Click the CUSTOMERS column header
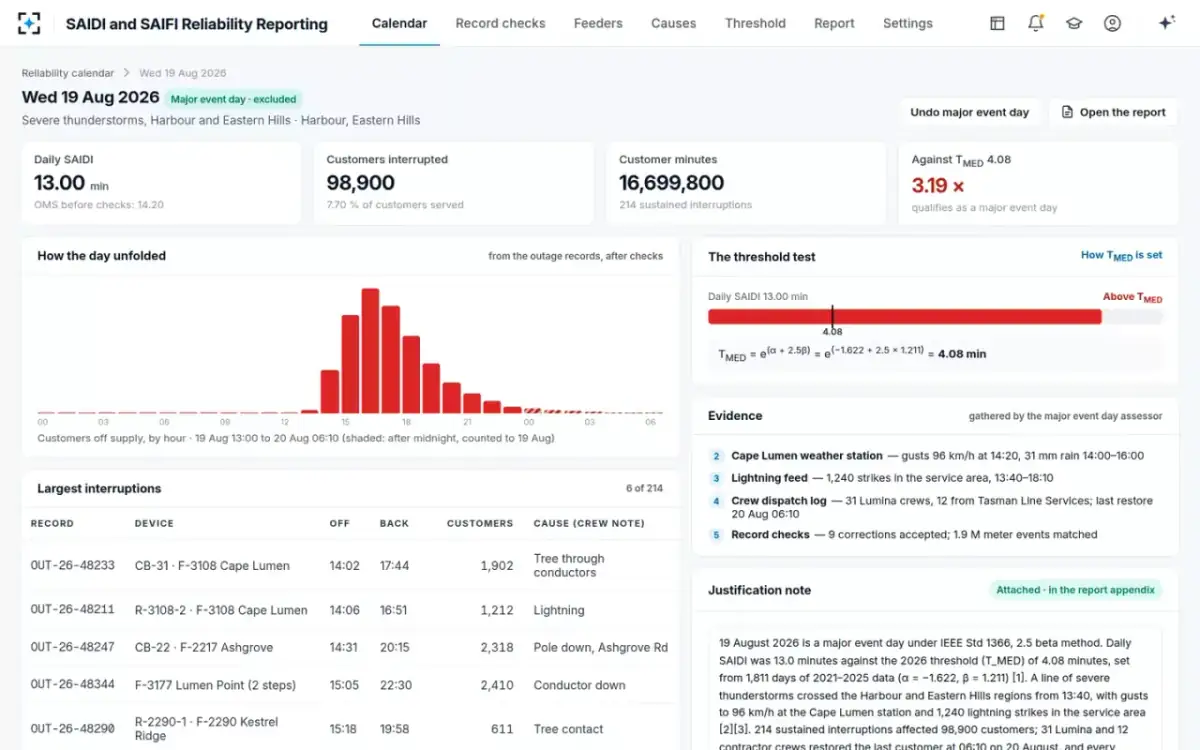This screenshot has height=750, width=1200. [480, 523]
